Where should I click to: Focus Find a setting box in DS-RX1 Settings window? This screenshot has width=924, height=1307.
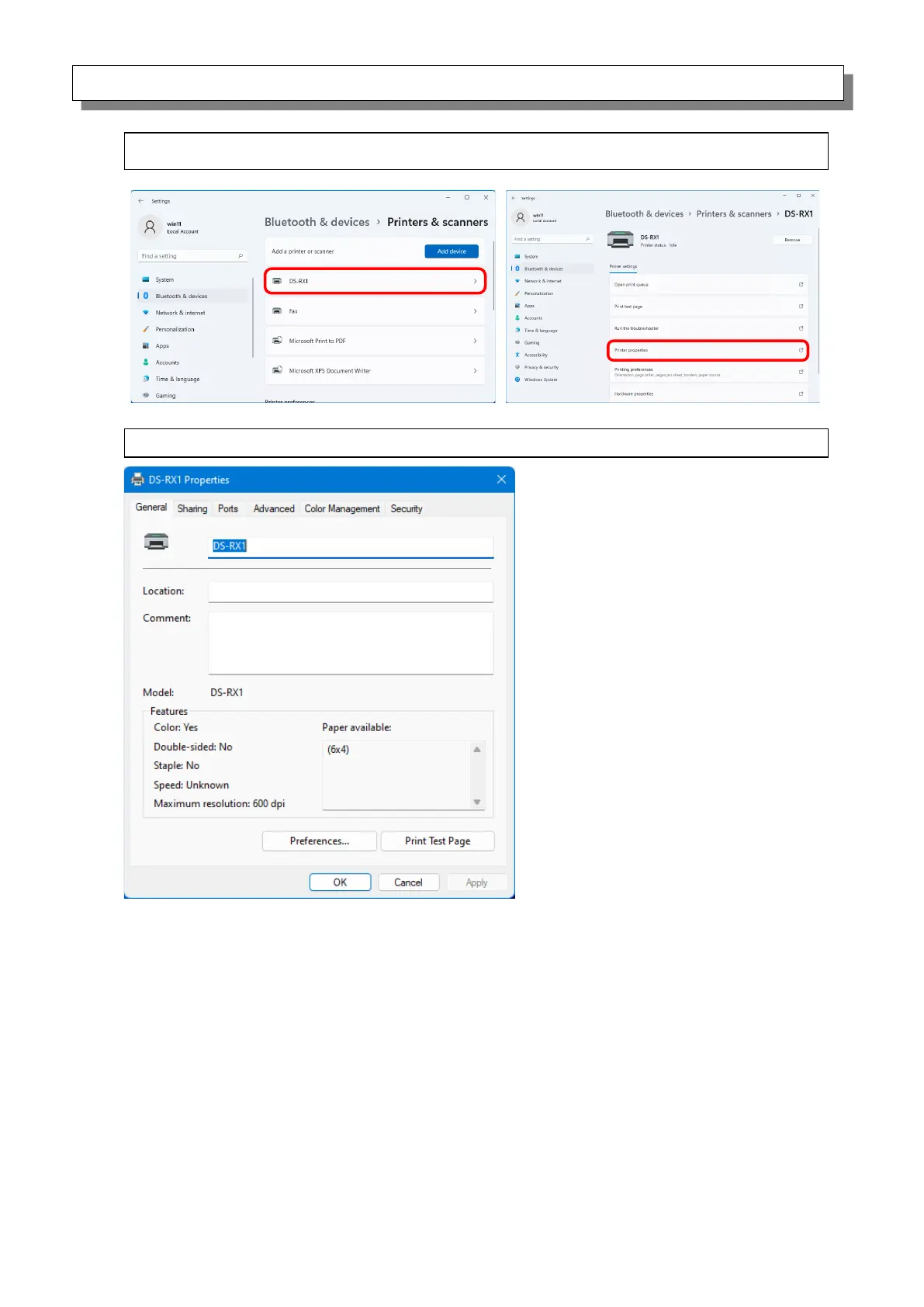click(552, 239)
